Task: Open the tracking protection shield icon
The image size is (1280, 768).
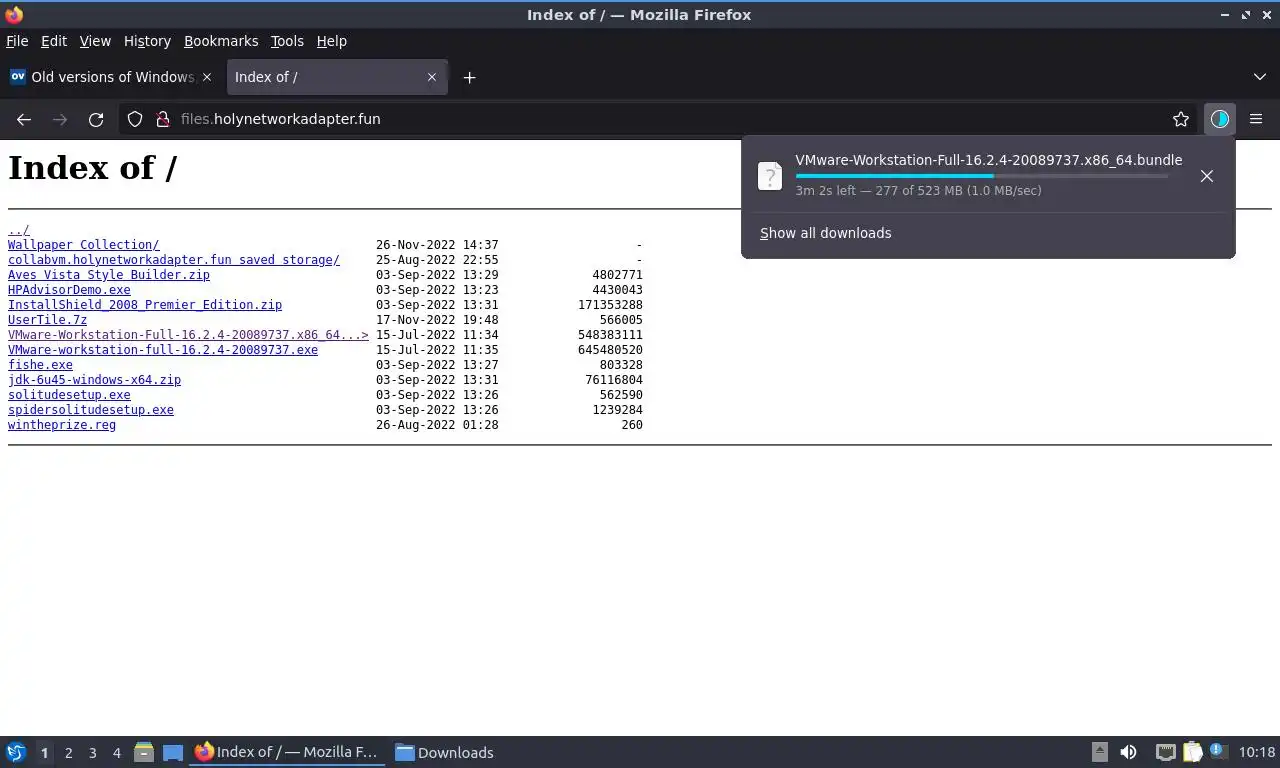Action: (135, 119)
